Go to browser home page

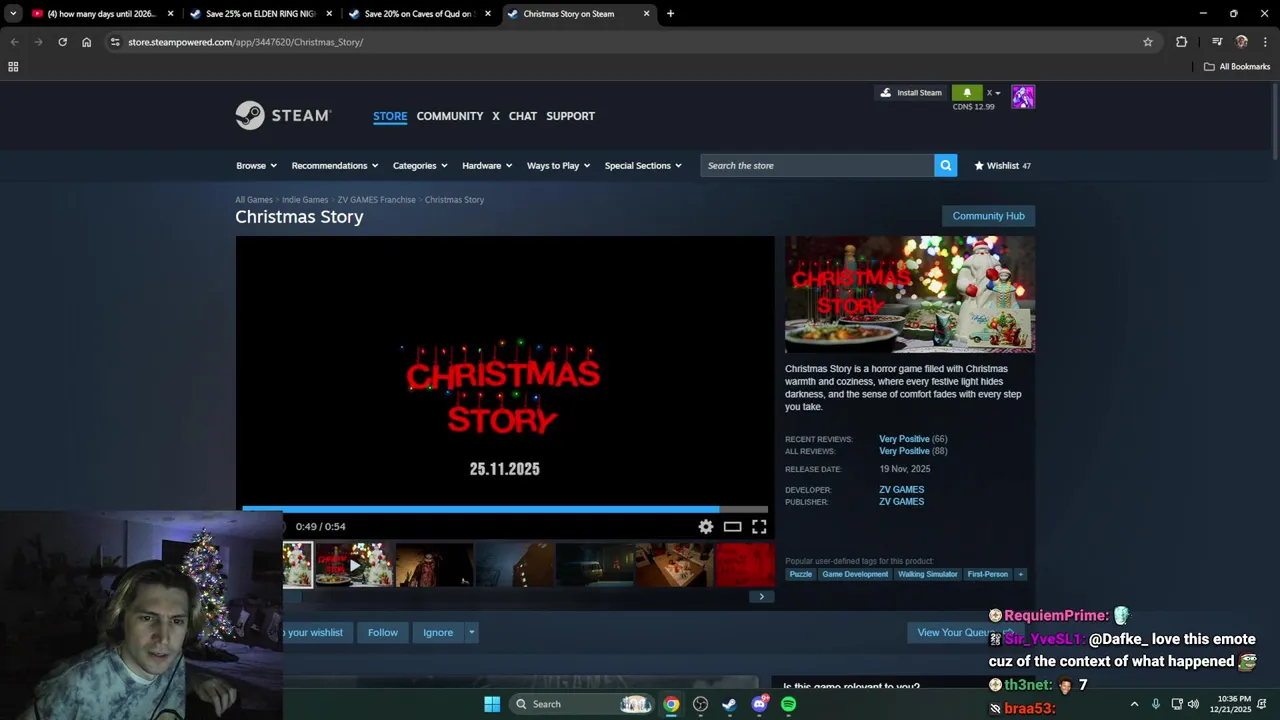pos(86,42)
